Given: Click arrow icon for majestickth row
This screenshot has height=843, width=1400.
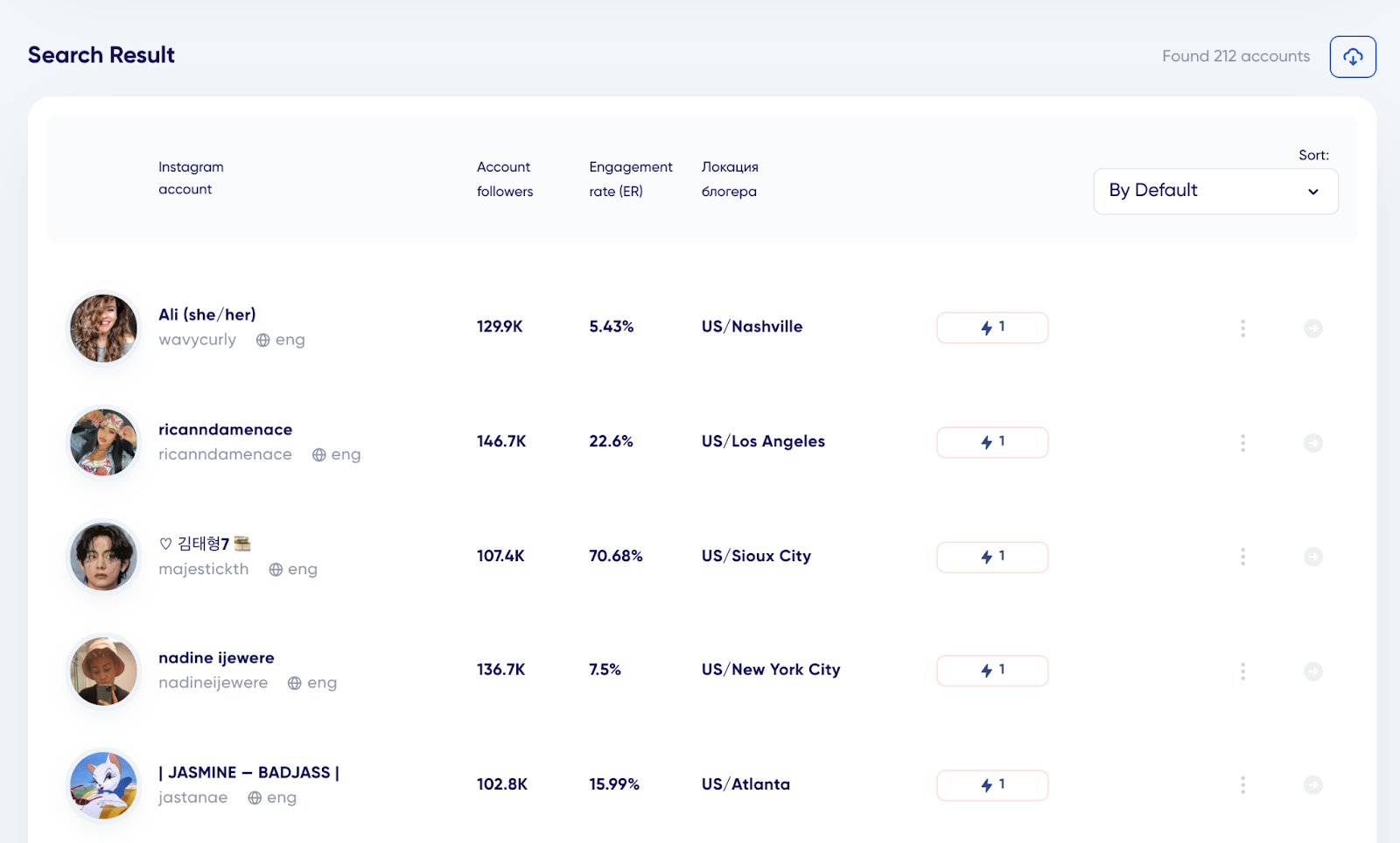Looking at the screenshot, I should tap(1313, 557).
